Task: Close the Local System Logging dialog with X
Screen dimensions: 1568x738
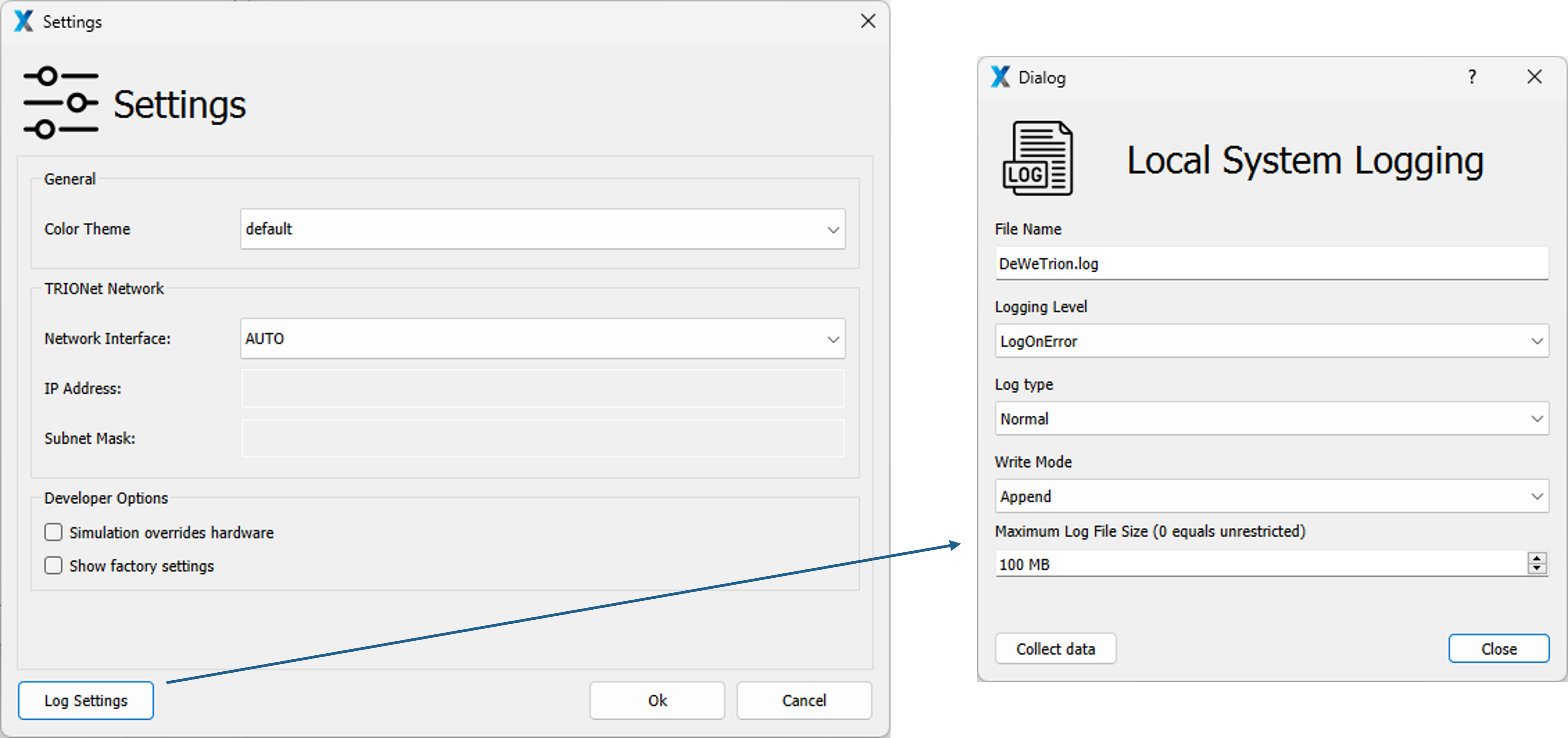Action: click(1535, 77)
